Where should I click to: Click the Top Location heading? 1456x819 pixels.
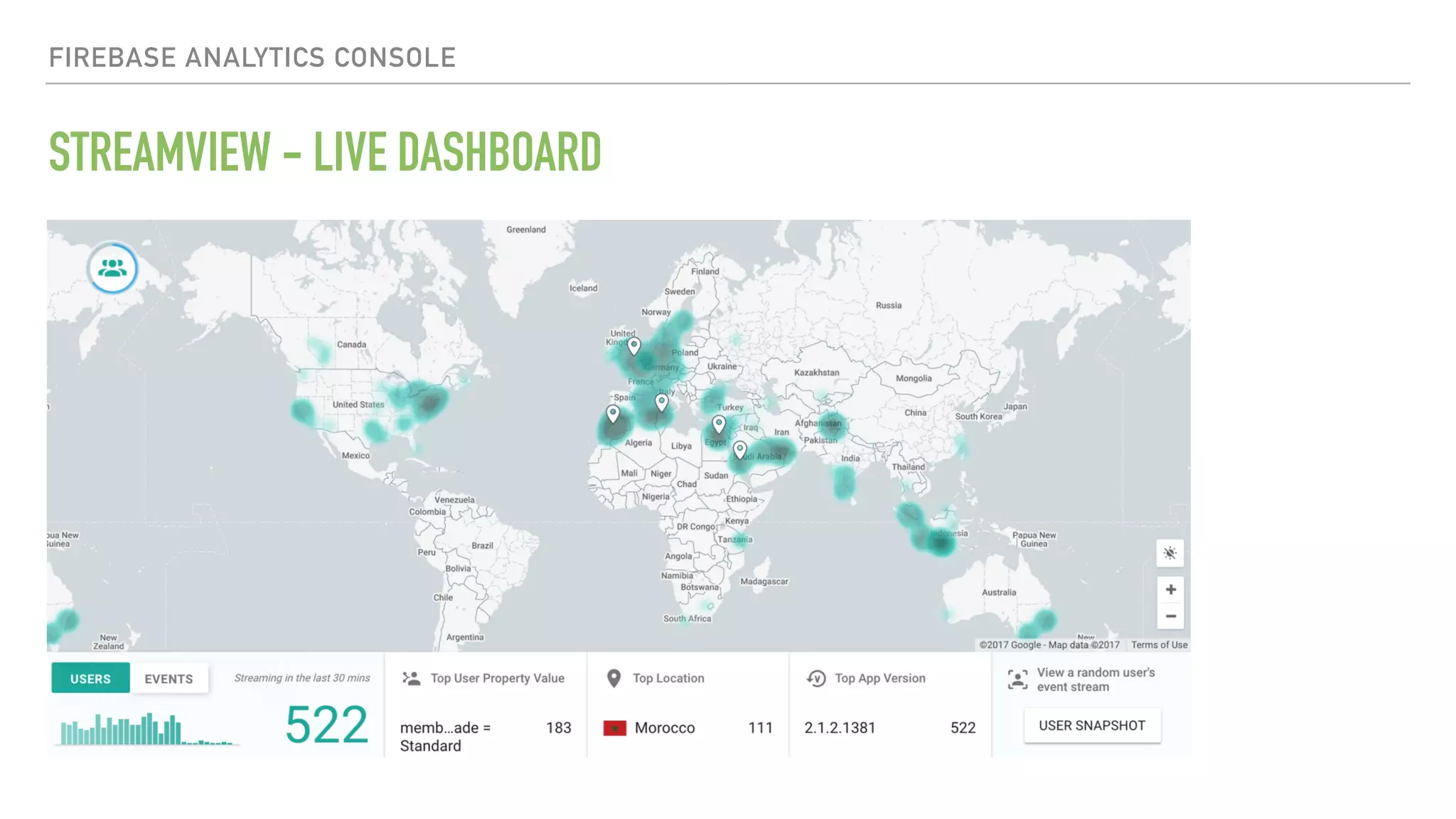[x=668, y=678]
